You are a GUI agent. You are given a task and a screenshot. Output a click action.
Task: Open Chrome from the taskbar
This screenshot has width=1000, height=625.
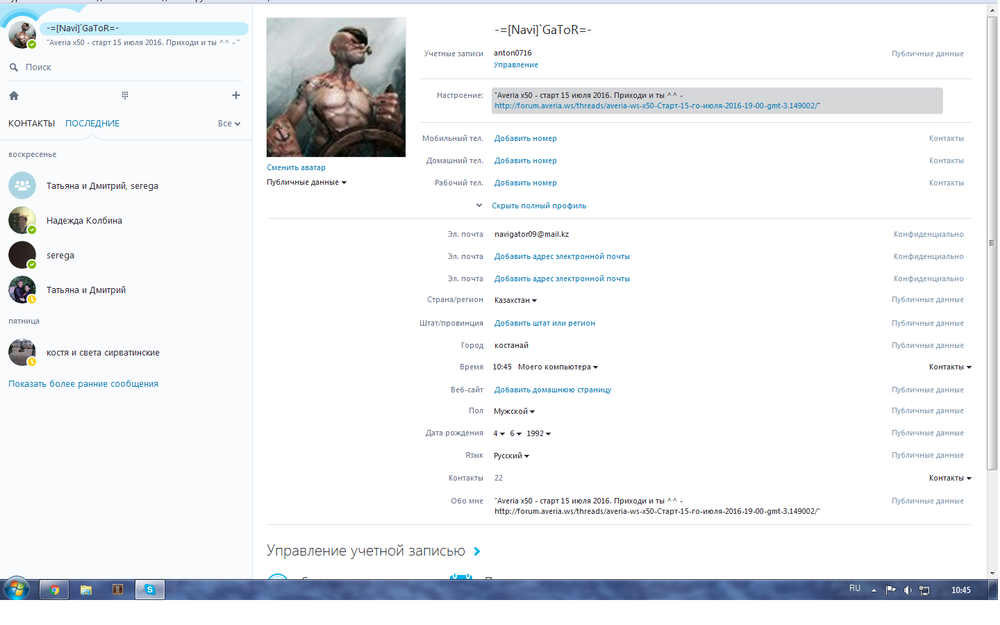(54, 590)
